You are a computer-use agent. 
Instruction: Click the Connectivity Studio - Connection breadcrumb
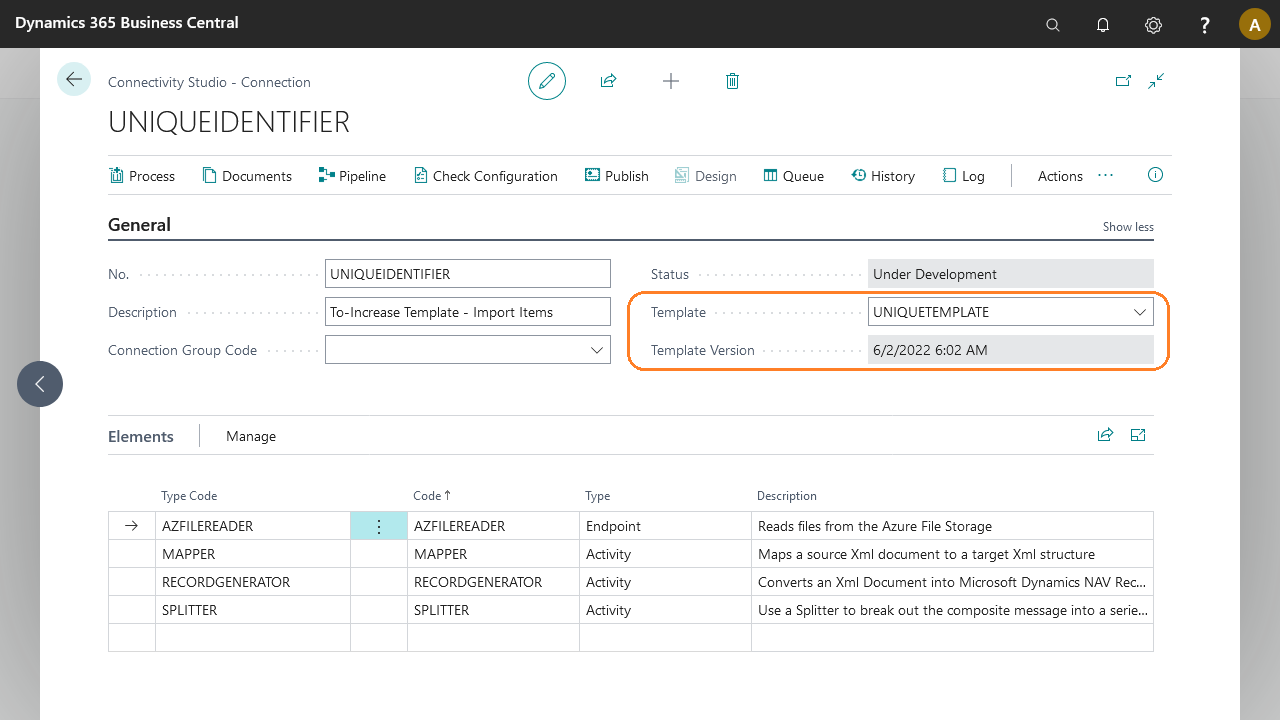(209, 82)
